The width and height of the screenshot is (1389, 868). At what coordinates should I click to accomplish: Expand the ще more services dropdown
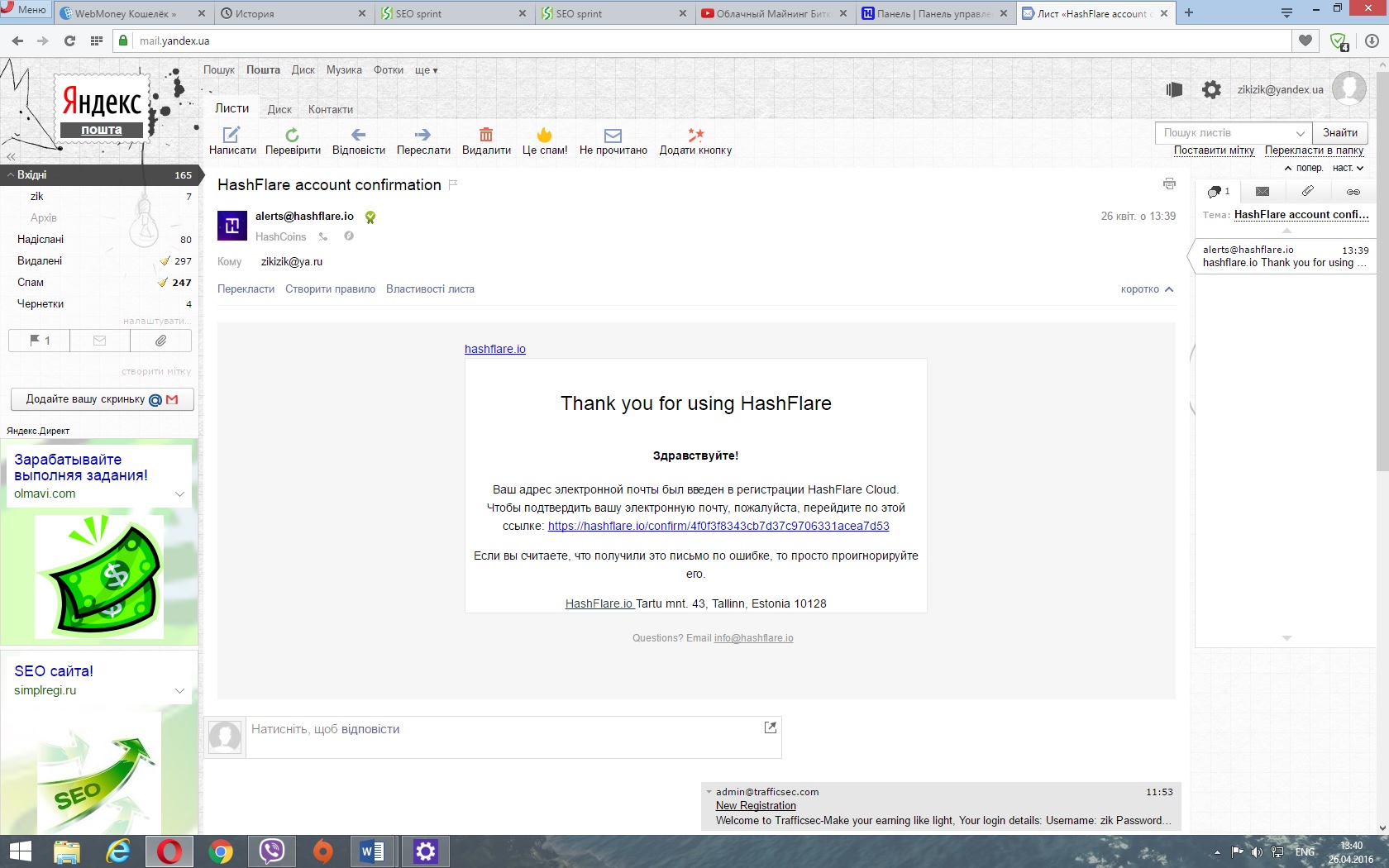[x=426, y=70]
